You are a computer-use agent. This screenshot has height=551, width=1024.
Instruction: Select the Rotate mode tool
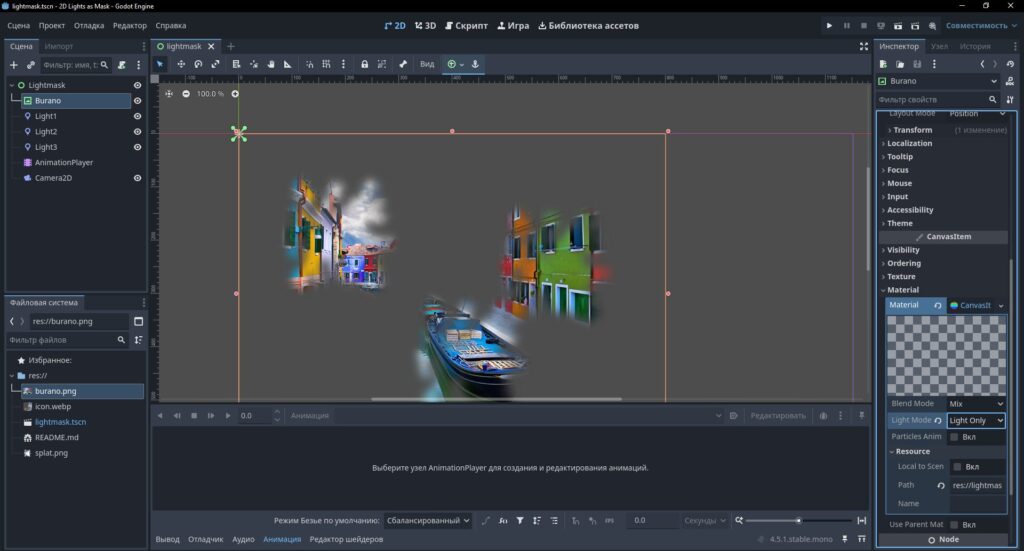(x=198, y=64)
